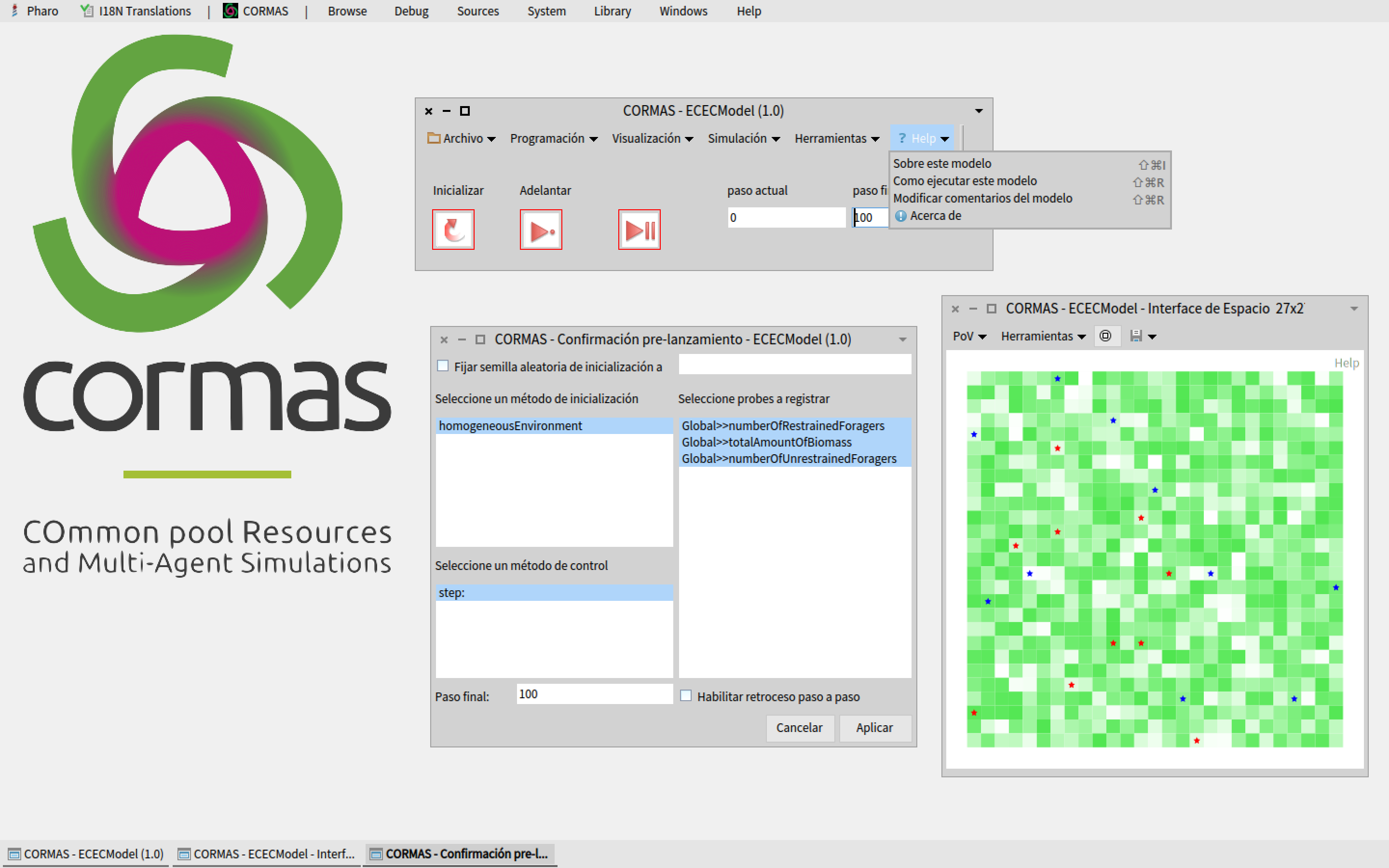Toggle Habilitar retroceso paso a paso checkbox

[686, 696]
